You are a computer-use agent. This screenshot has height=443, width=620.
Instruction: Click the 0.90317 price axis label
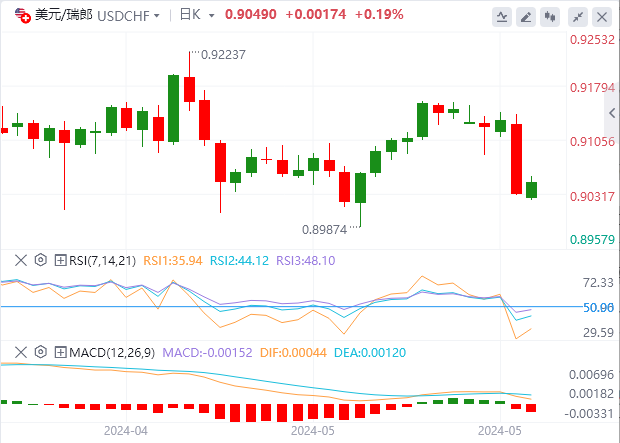[592, 196]
